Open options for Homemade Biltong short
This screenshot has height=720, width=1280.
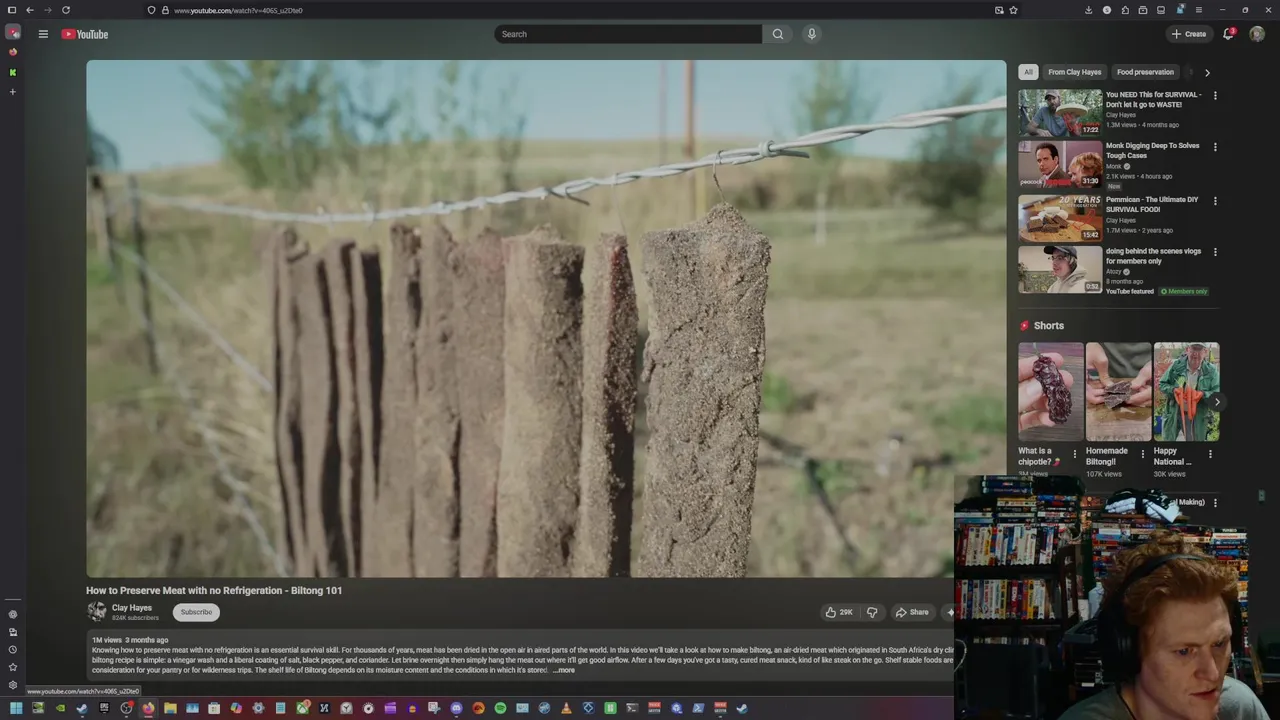click(x=1143, y=454)
